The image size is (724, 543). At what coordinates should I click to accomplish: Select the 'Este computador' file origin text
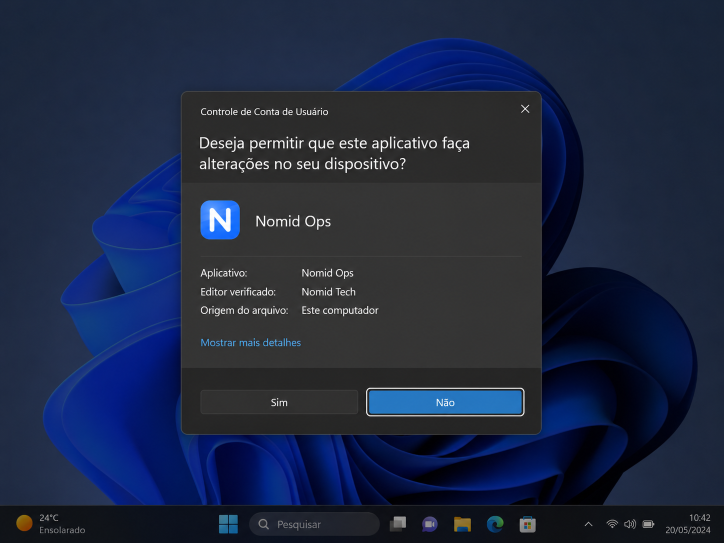click(340, 310)
